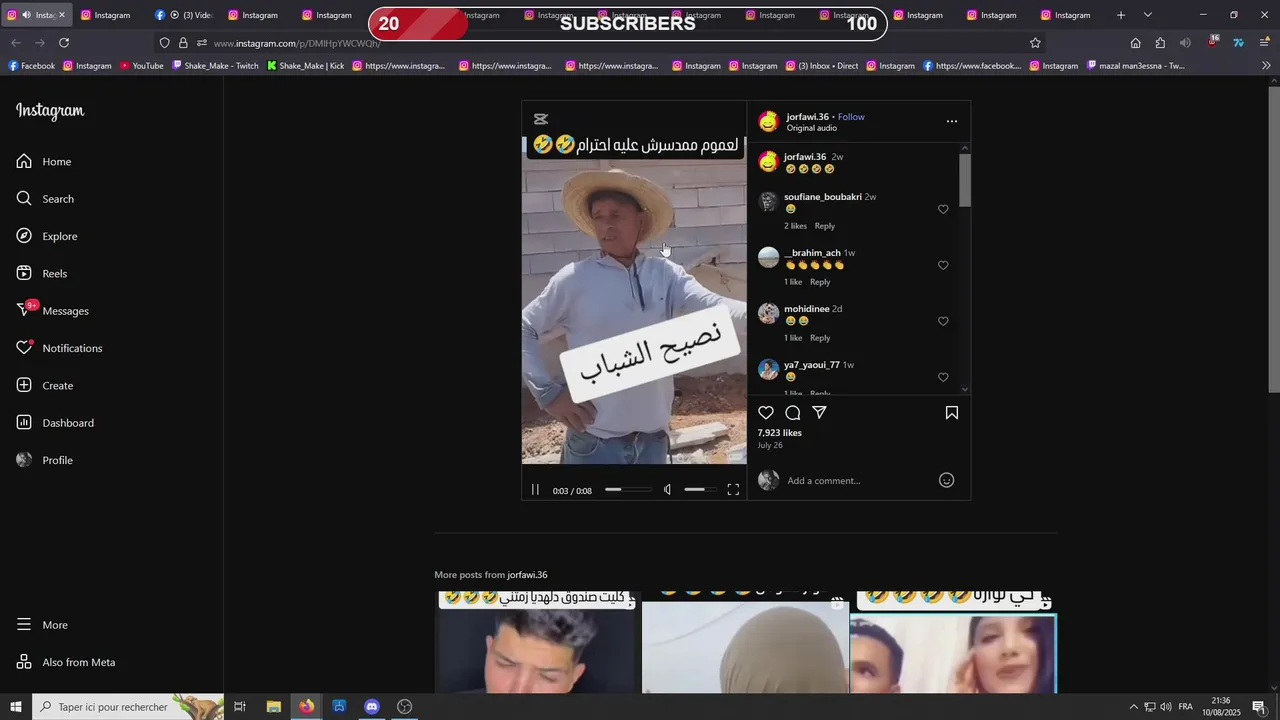Mute the video speaker icon
This screenshot has width=1280, height=720.
(668, 490)
